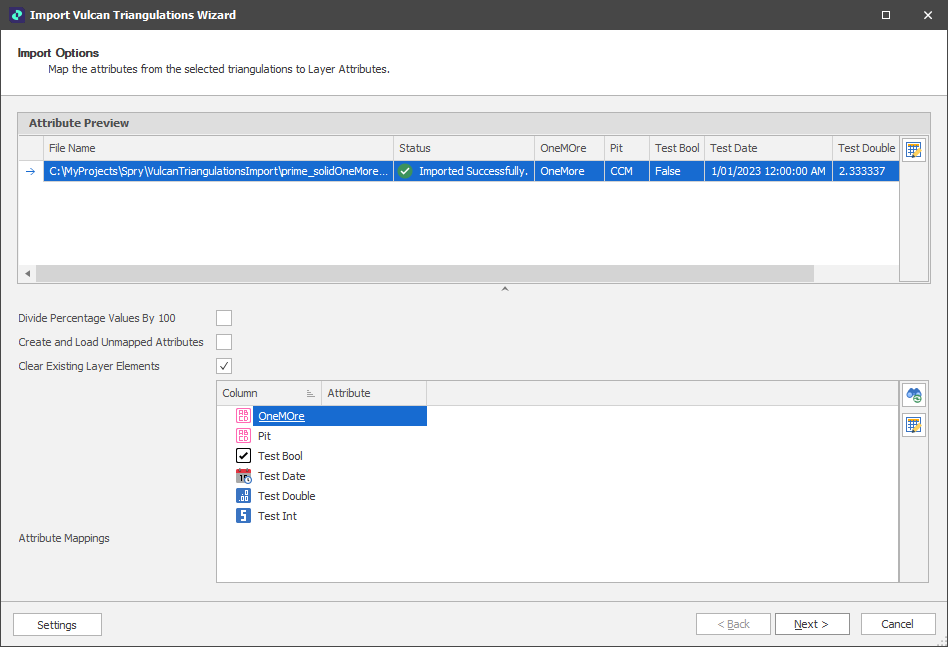
Task: Click the Imported Successfully status cell
Action: 464,171
